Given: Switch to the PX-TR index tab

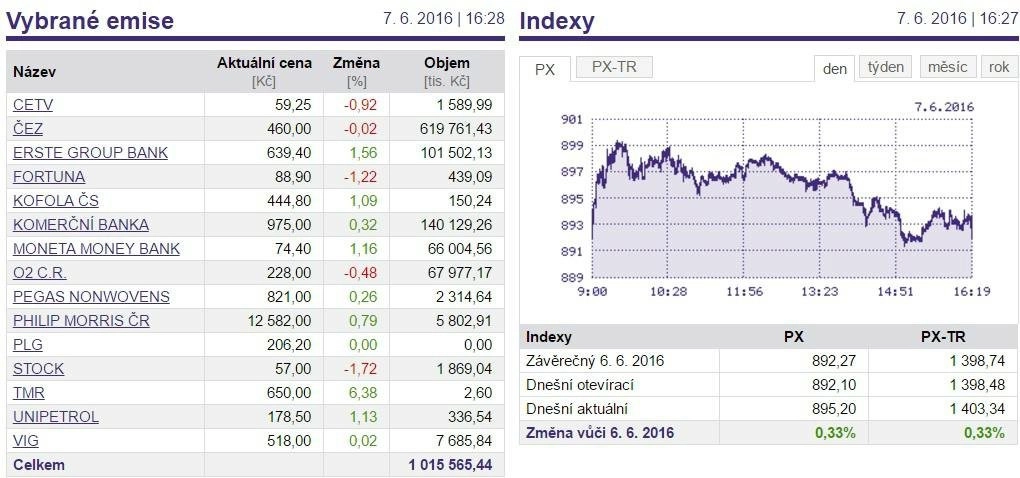Looking at the screenshot, I should pyautogui.click(x=613, y=67).
